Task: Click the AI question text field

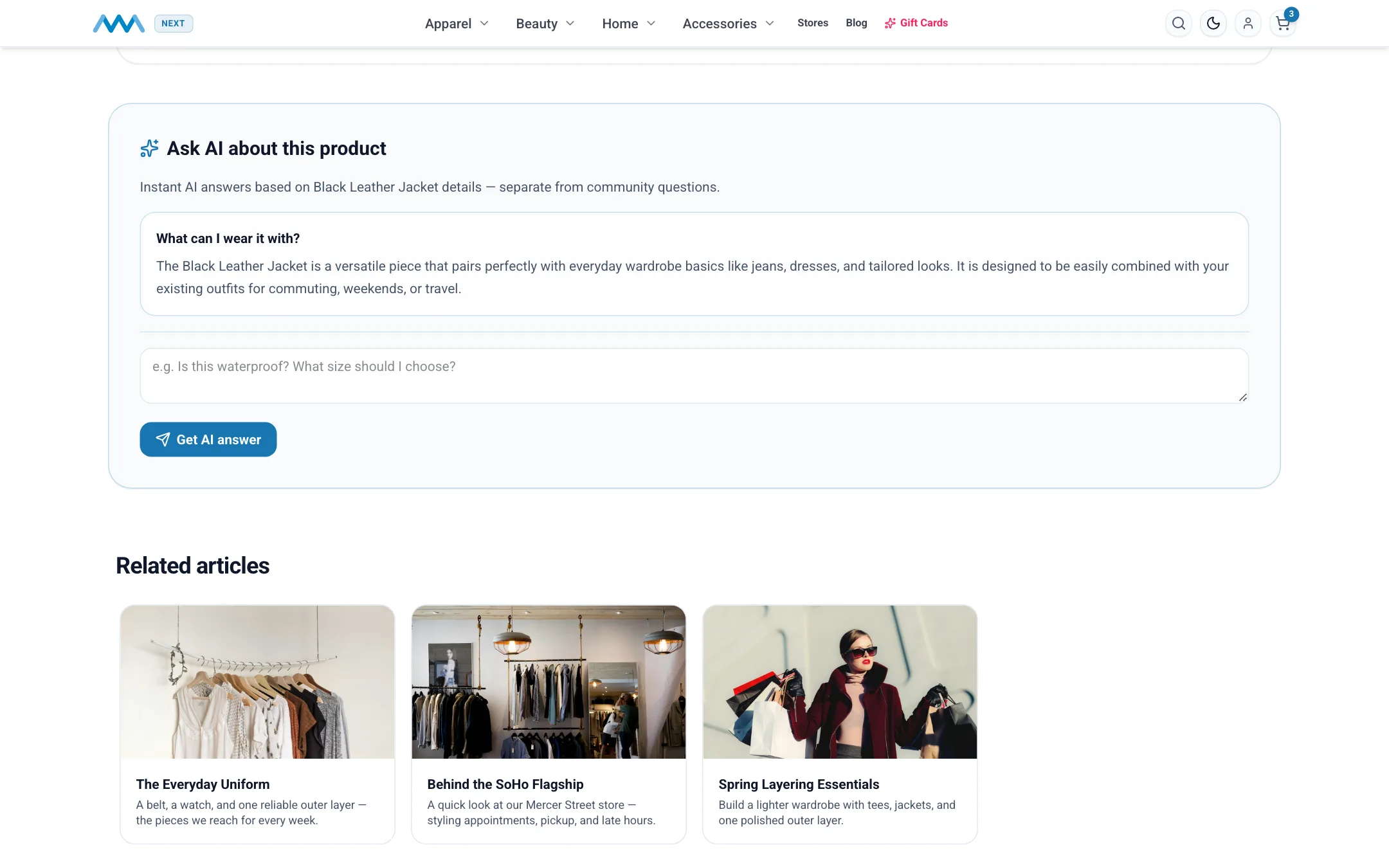Action: tap(694, 376)
